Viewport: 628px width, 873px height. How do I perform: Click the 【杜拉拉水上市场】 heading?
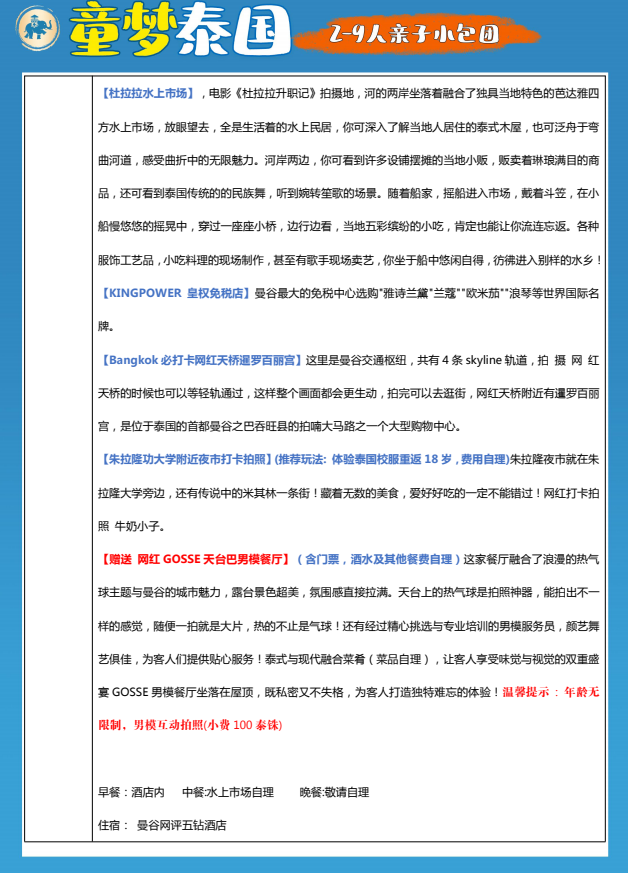(148, 93)
